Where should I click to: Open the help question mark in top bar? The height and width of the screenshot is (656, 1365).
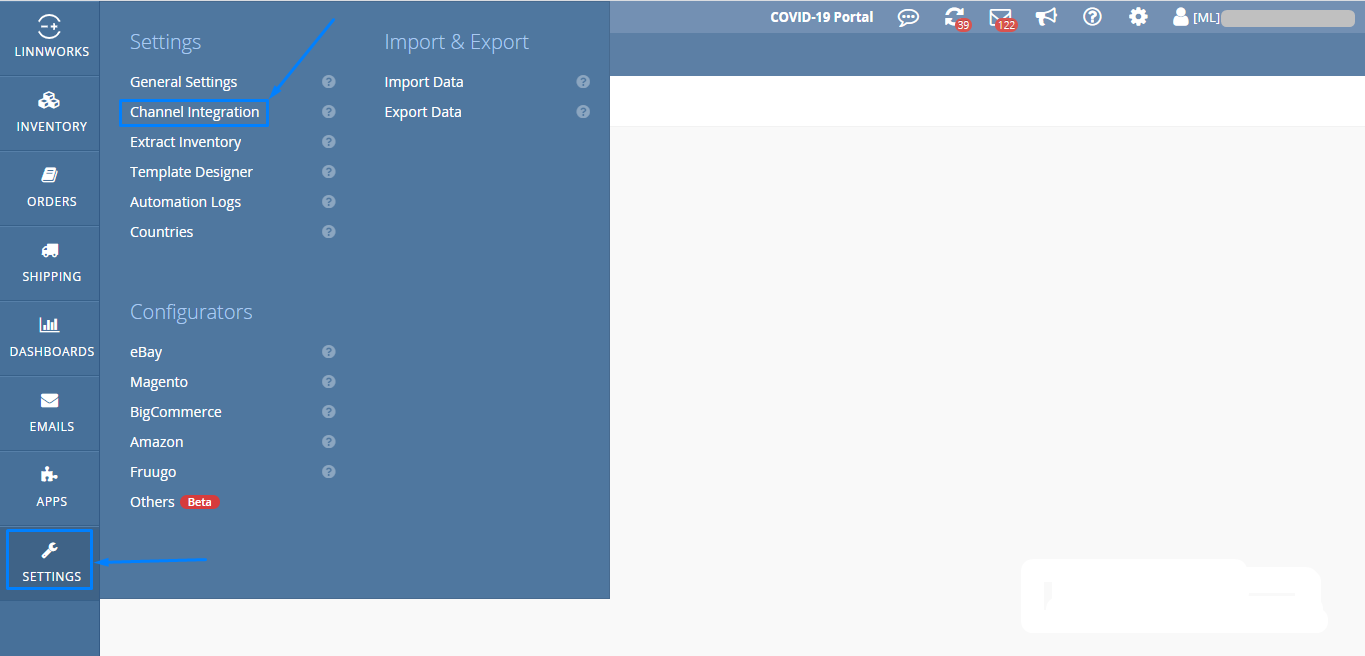click(1092, 17)
